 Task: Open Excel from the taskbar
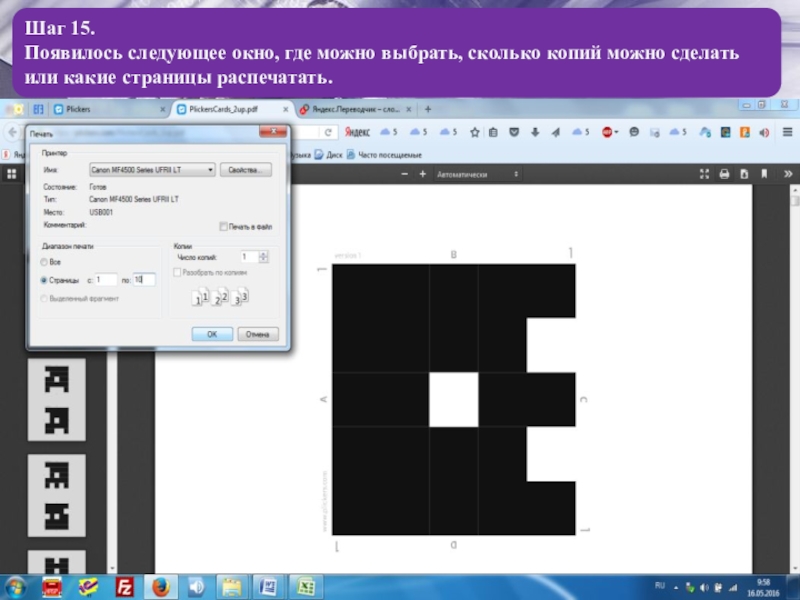(305, 587)
